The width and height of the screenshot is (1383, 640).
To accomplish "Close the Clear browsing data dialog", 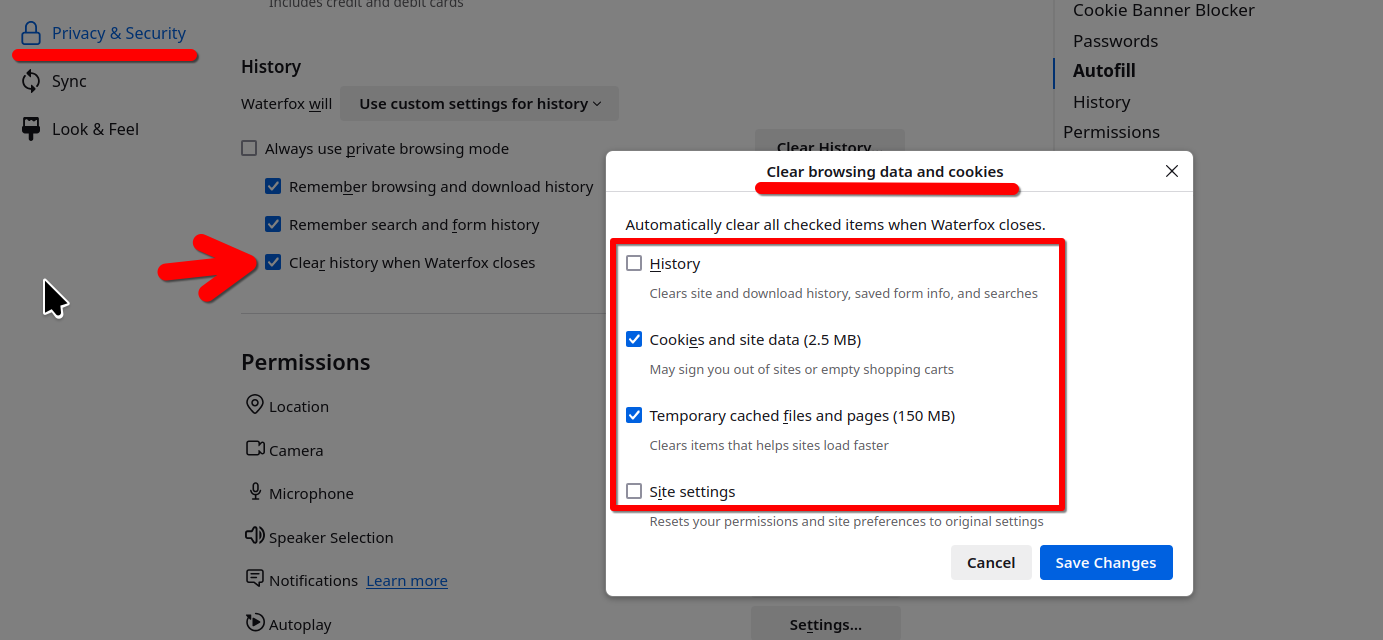I will coord(1172,171).
